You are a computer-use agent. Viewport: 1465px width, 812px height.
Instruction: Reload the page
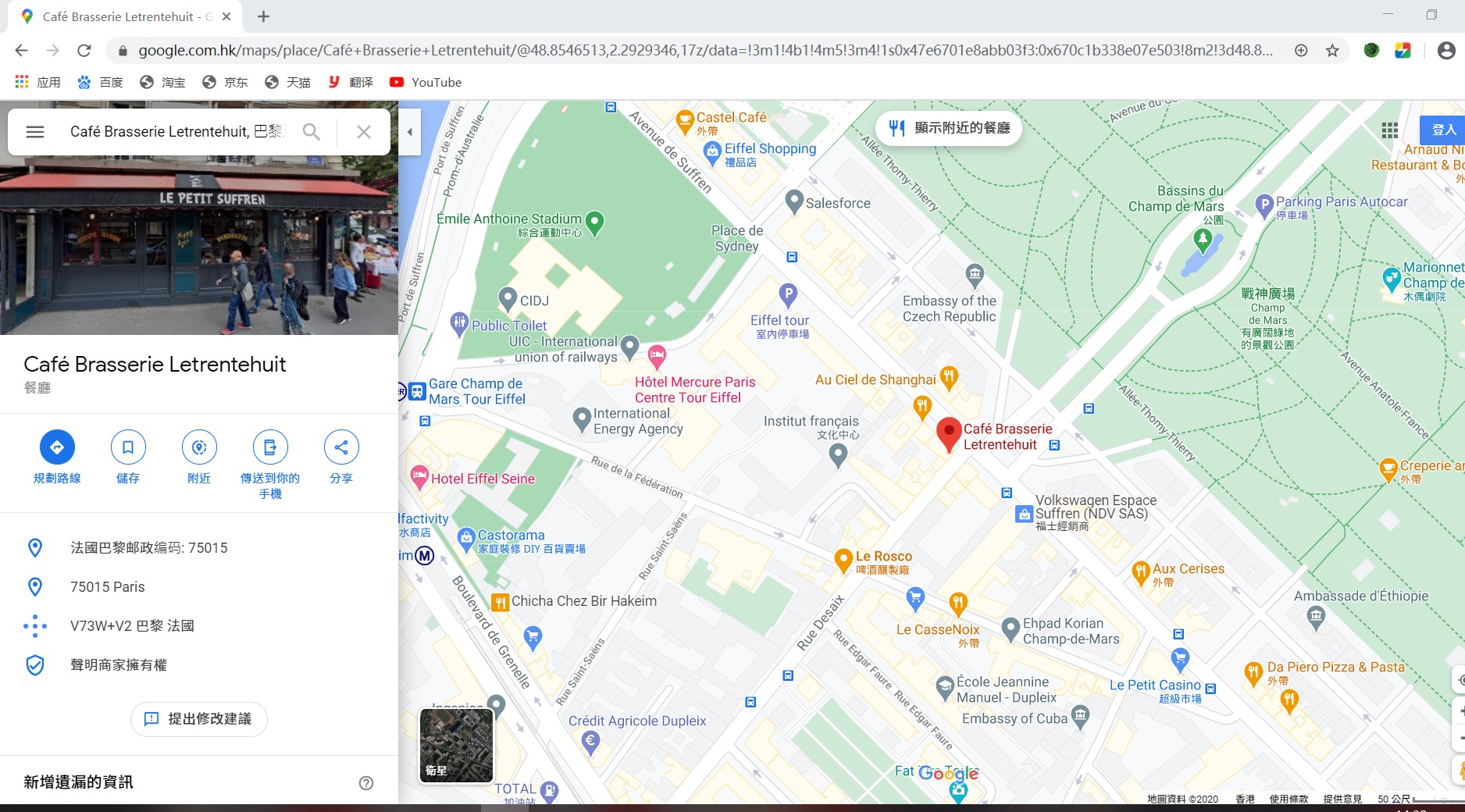click(x=84, y=51)
